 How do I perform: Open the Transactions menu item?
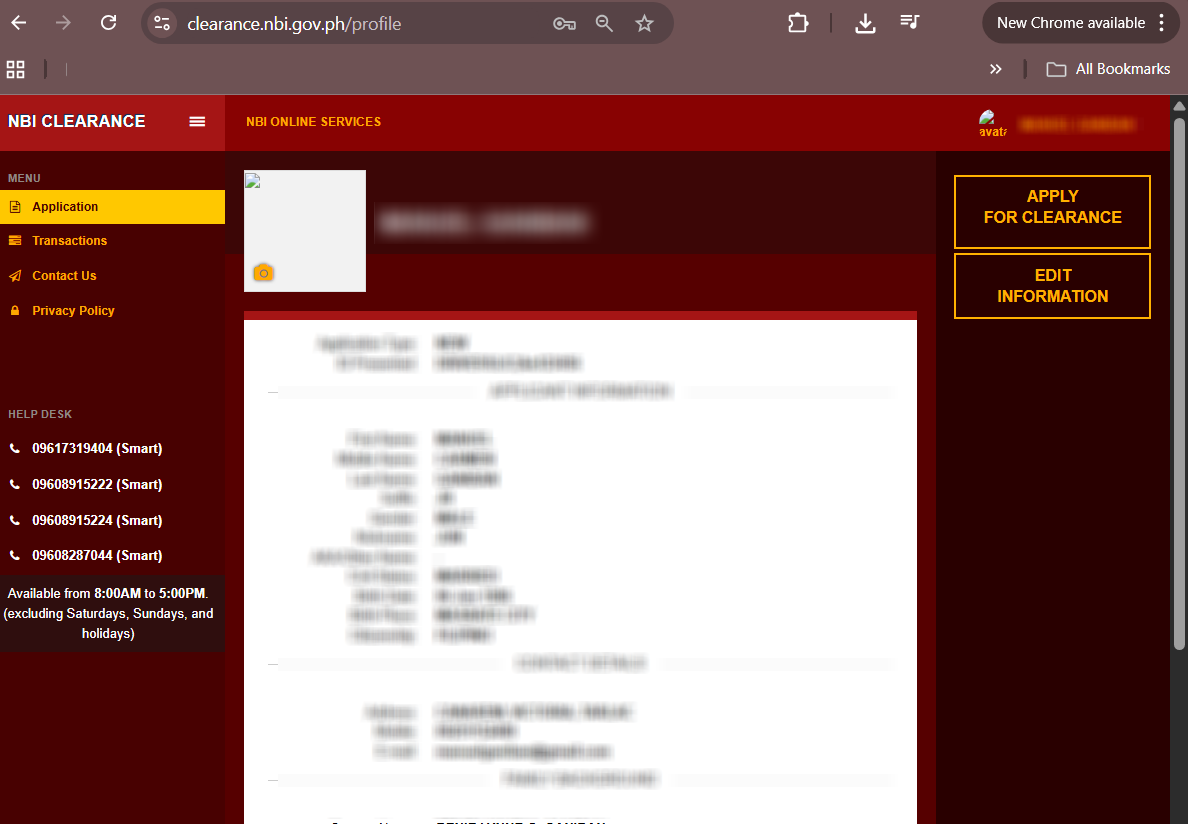point(69,241)
